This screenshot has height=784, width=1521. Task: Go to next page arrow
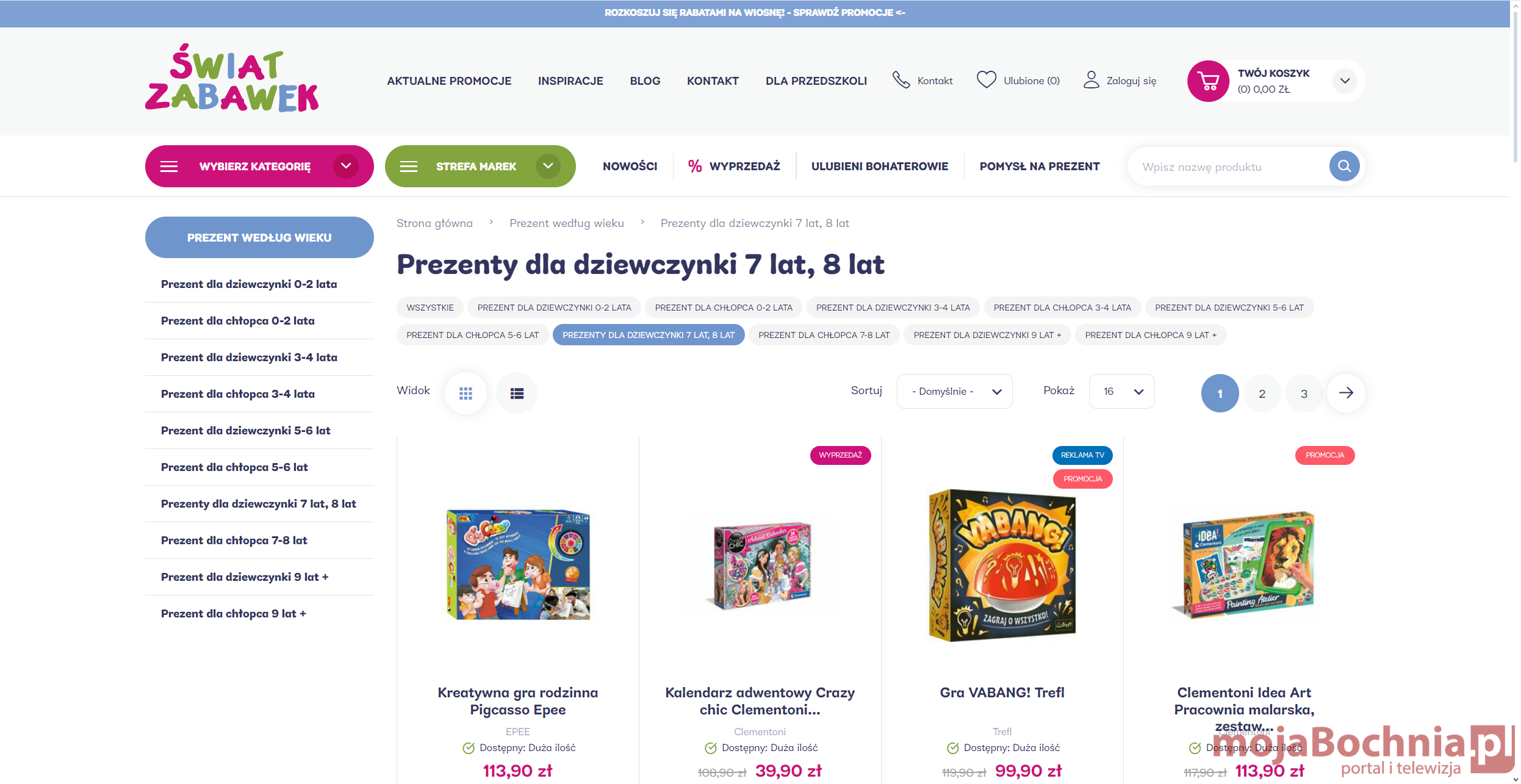(1346, 393)
